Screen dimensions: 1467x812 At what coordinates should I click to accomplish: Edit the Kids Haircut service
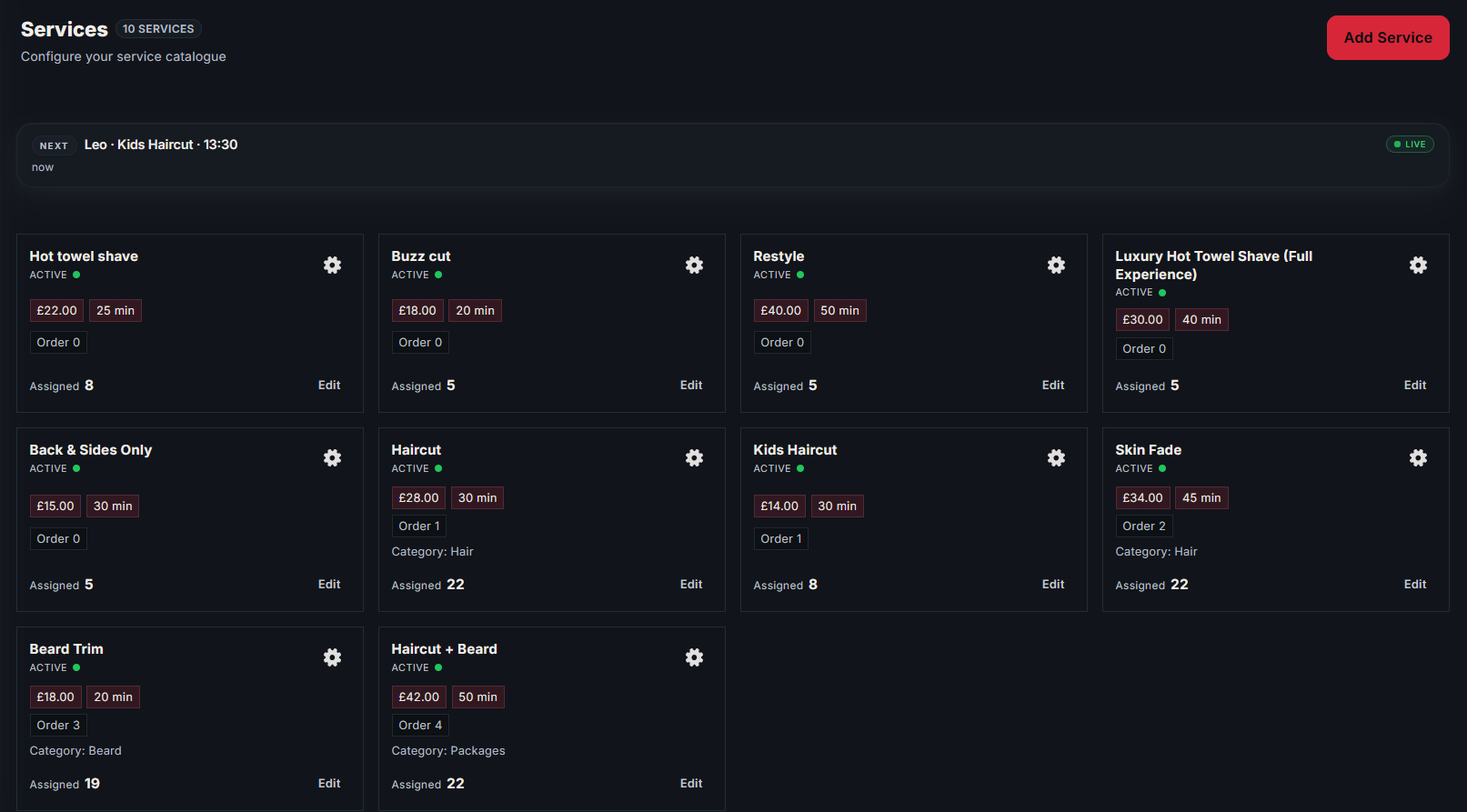click(1053, 585)
